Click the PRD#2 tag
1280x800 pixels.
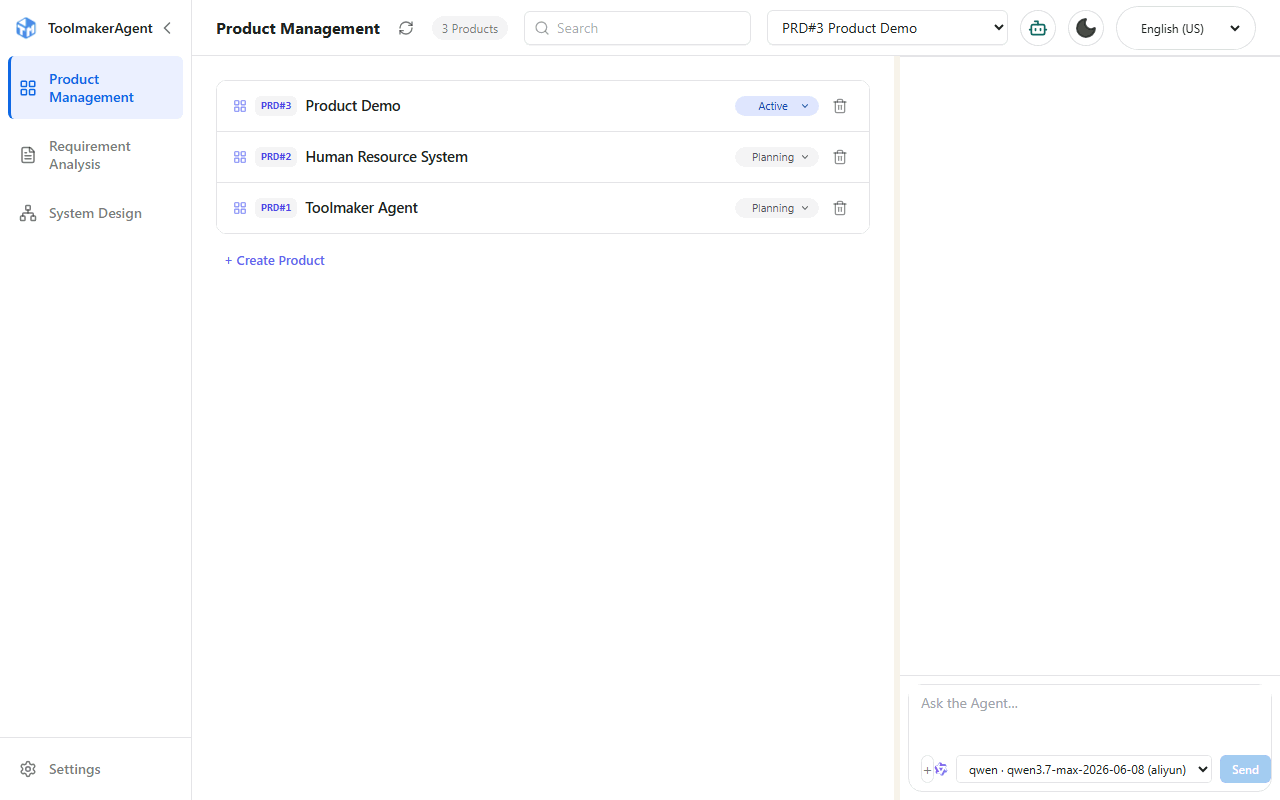(x=276, y=157)
